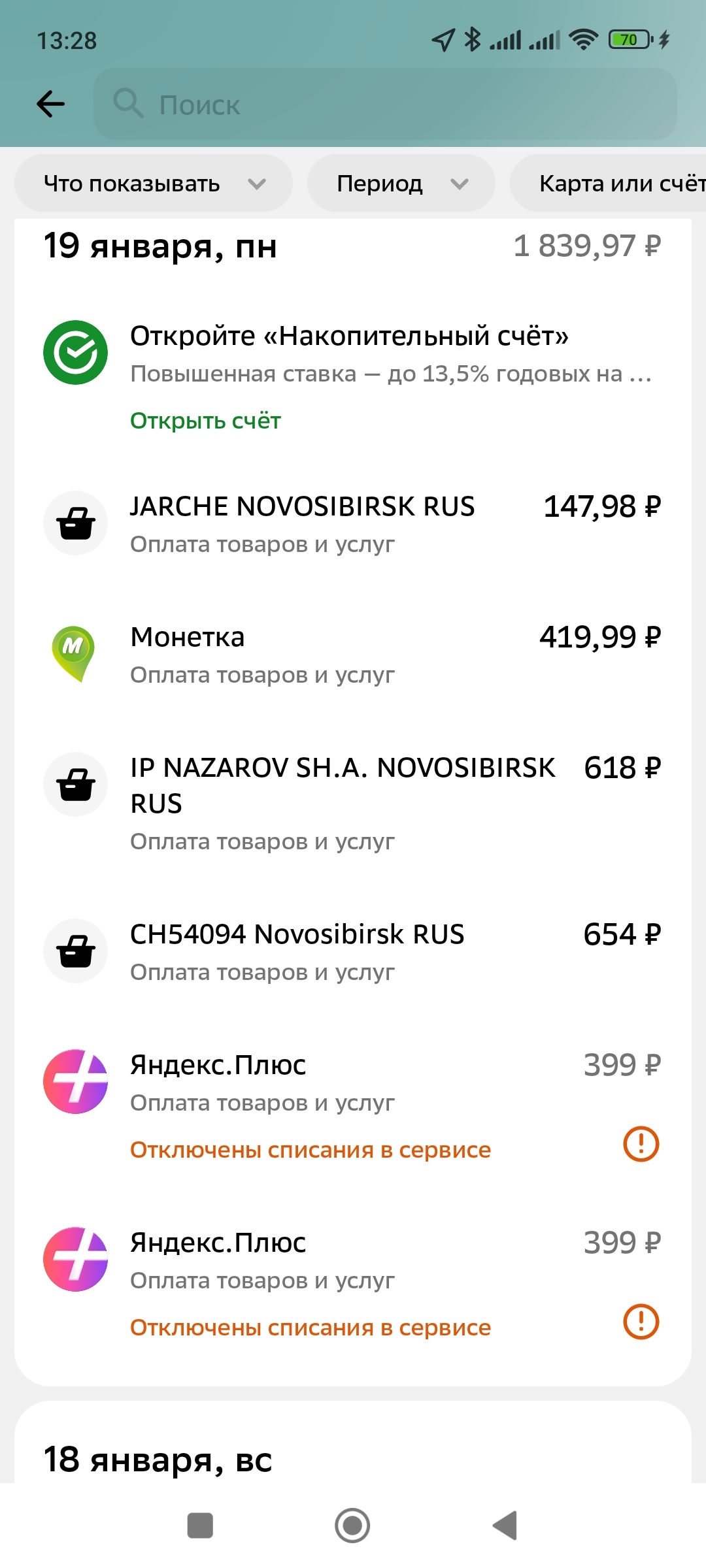Tap the JARCHE NOVOSIBIRSK basket icon
The width and height of the screenshot is (706, 1568).
(x=76, y=523)
